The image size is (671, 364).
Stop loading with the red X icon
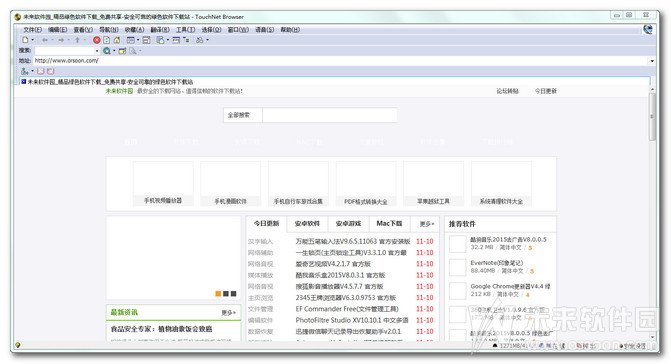point(97,40)
